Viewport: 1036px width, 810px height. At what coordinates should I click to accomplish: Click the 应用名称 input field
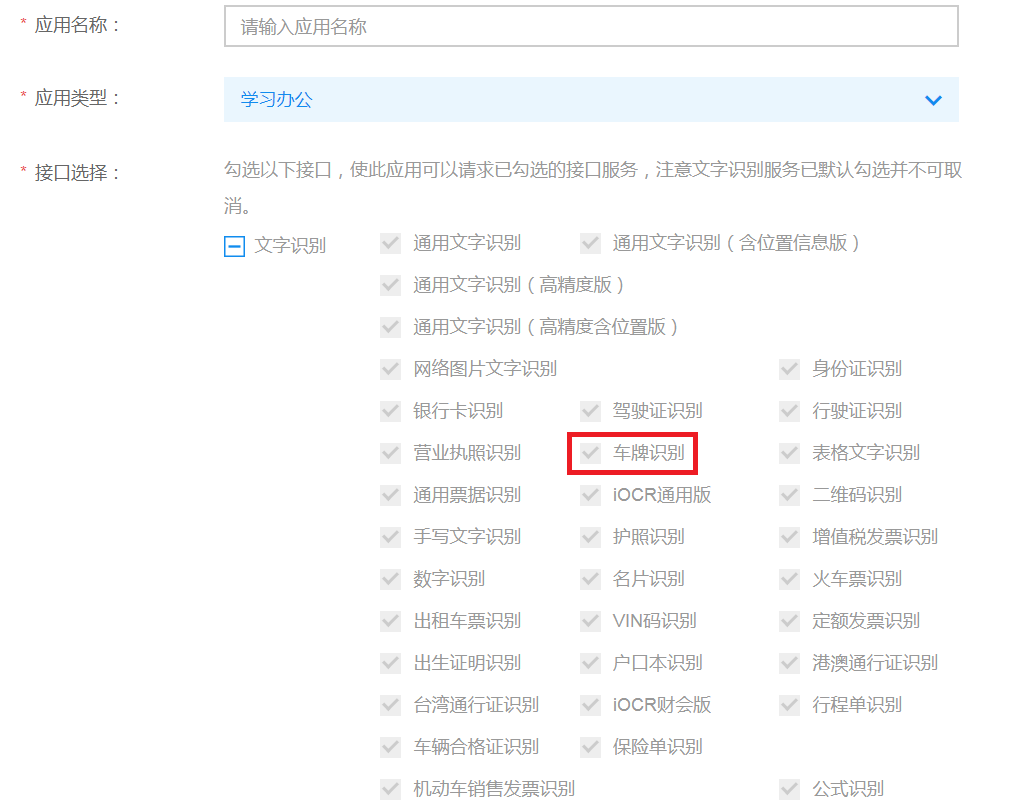(591, 26)
